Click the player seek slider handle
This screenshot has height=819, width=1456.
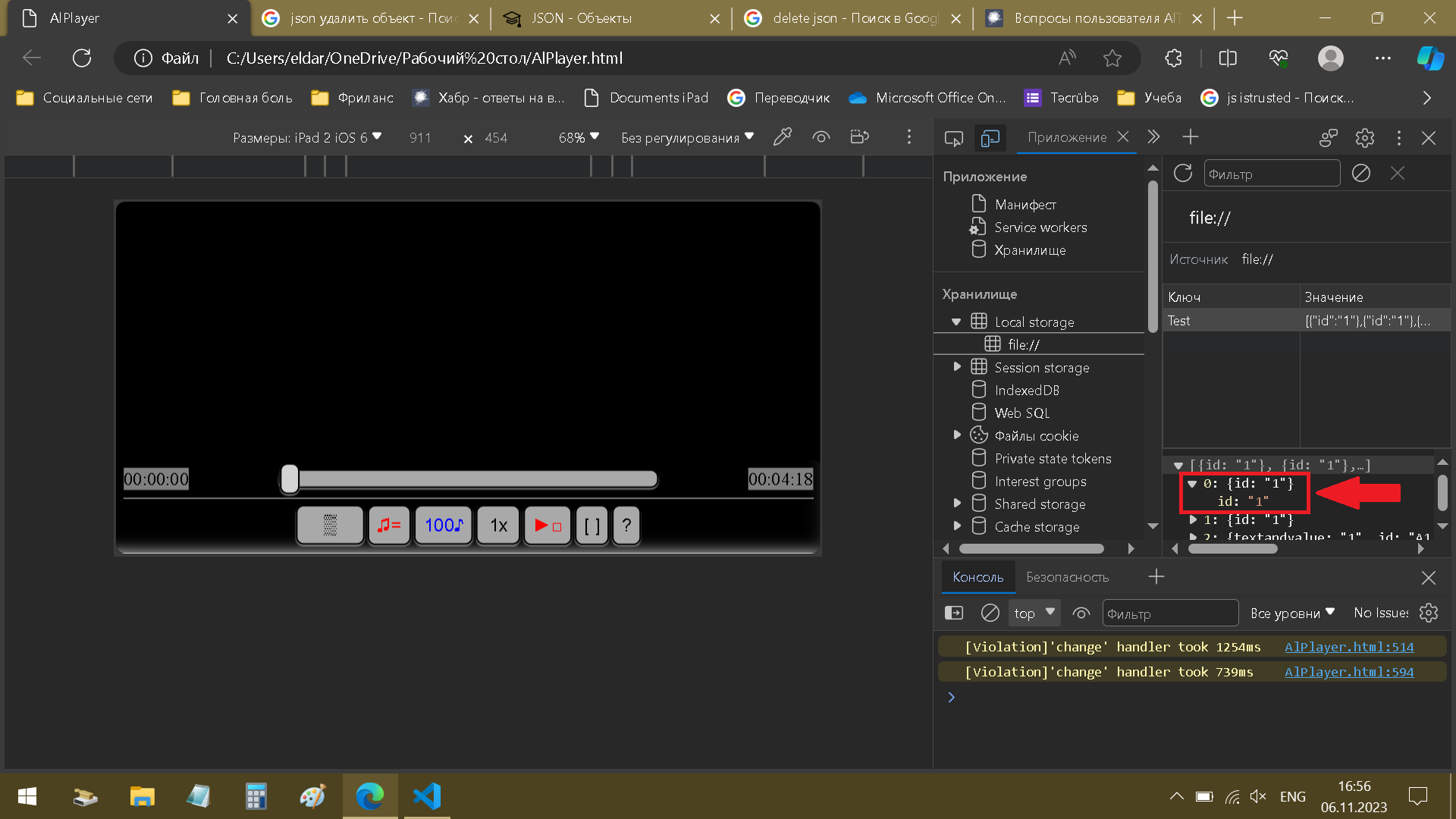point(290,479)
